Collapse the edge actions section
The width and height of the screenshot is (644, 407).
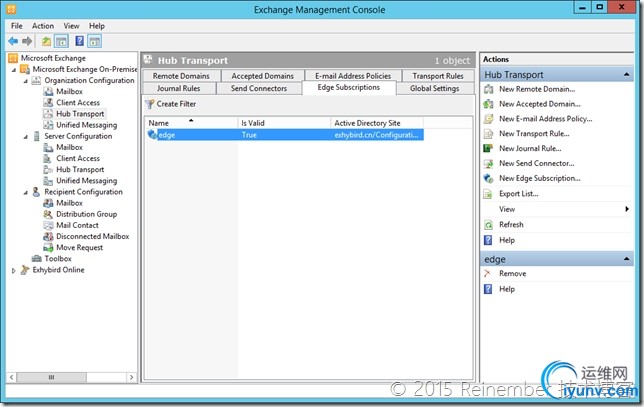626,259
